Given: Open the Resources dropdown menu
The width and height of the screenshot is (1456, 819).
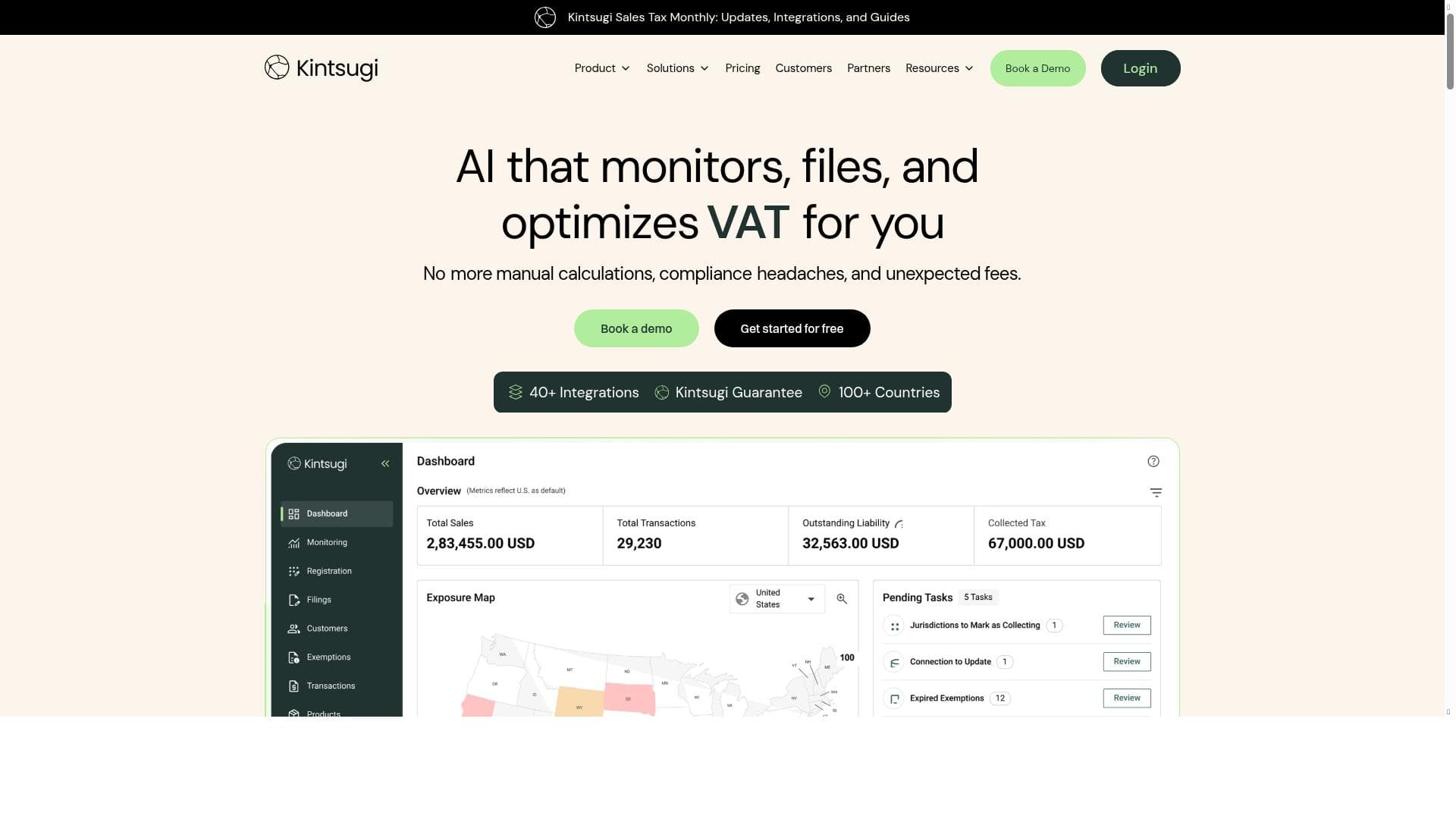Looking at the screenshot, I should click(x=939, y=68).
